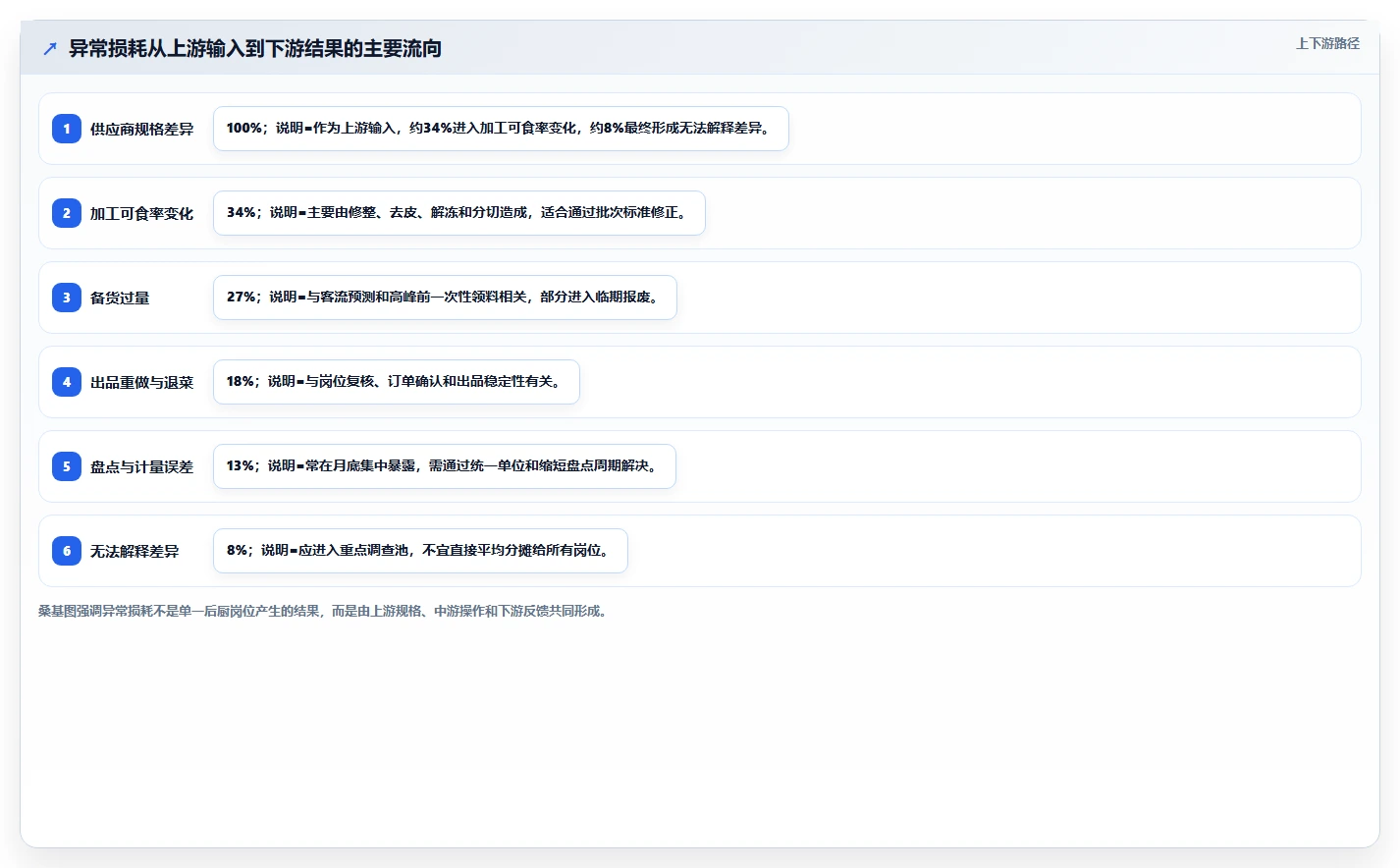Click the 34% description box about 修整、去皮

[459, 213]
